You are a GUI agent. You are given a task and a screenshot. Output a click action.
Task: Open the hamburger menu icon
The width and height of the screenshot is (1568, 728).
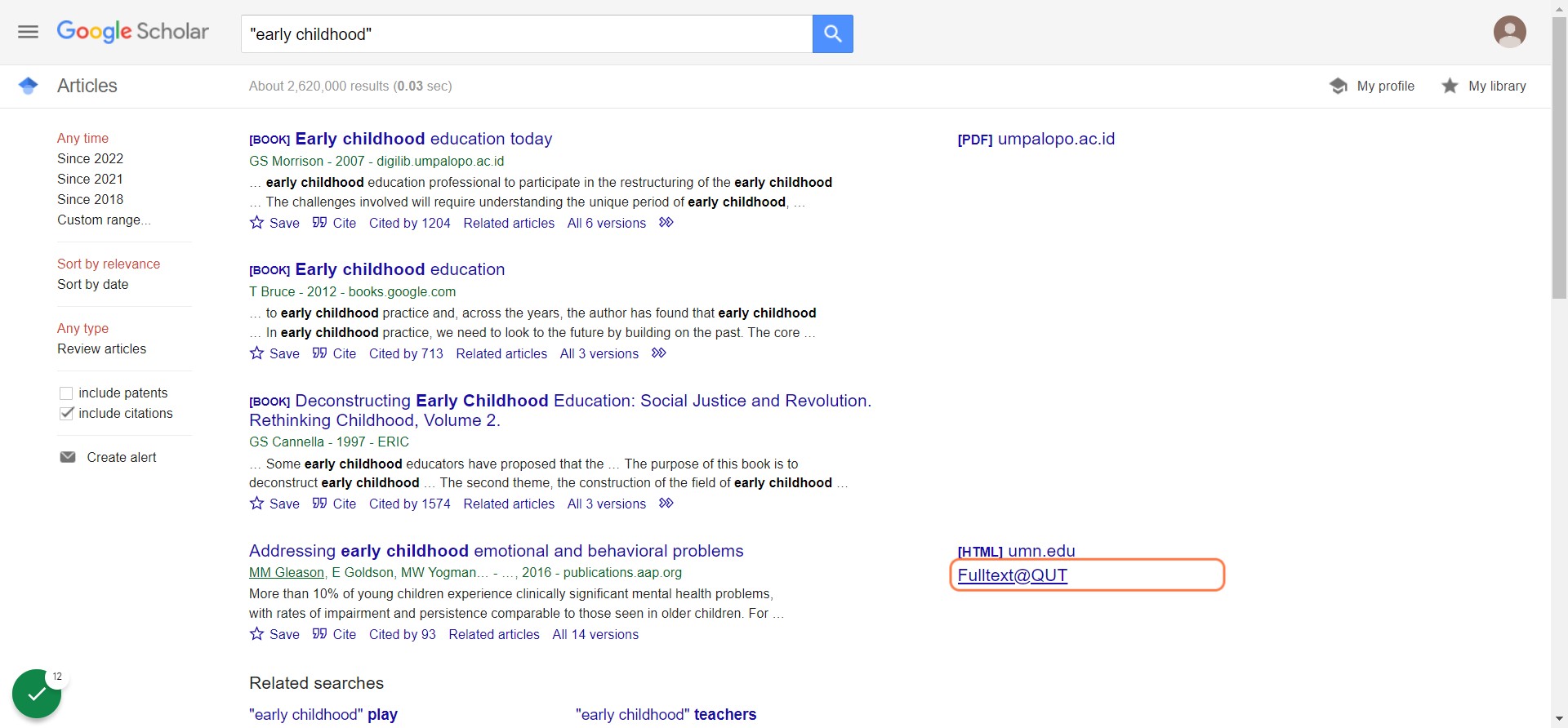[29, 32]
